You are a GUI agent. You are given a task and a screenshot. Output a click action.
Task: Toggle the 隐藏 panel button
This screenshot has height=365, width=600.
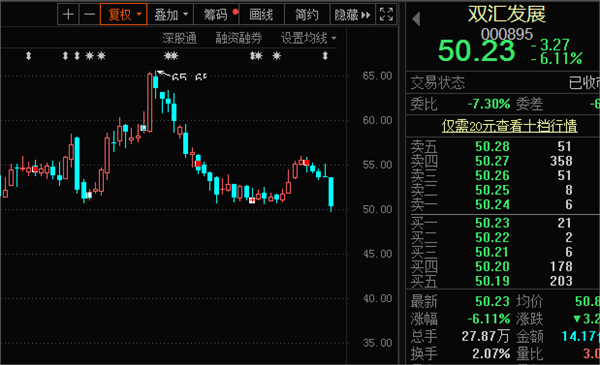coord(352,15)
